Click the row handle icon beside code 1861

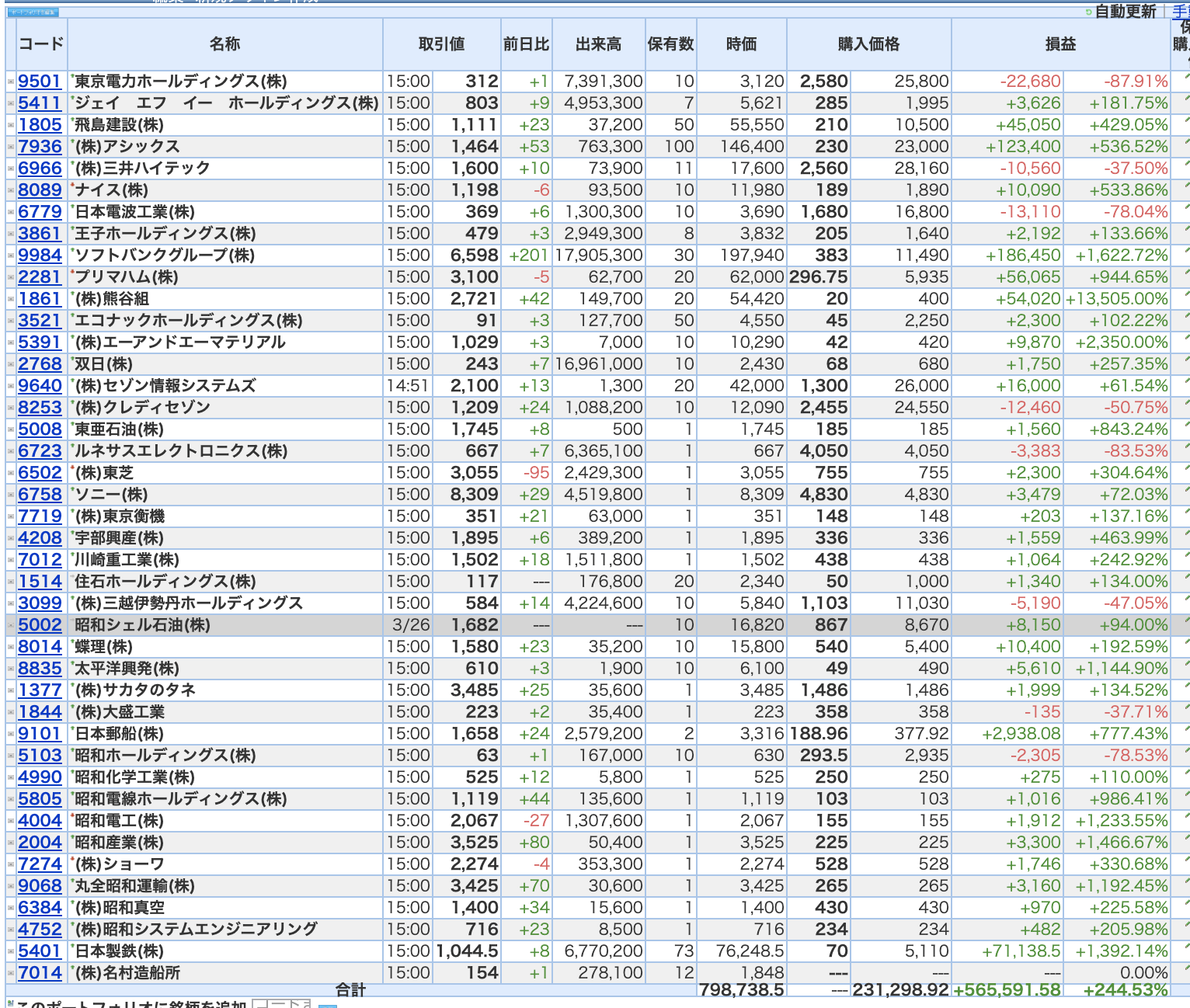click(11, 299)
